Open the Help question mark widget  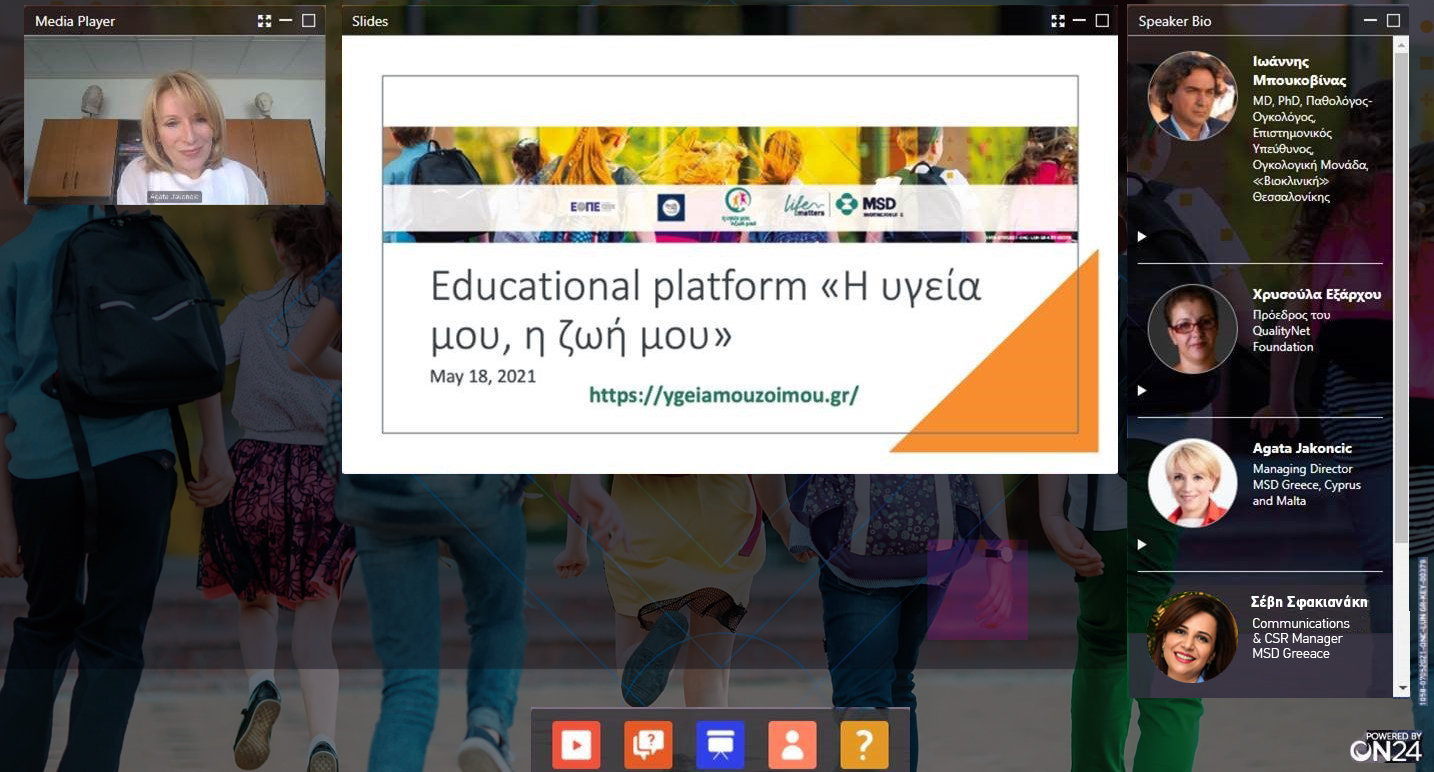click(x=864, y=745)
